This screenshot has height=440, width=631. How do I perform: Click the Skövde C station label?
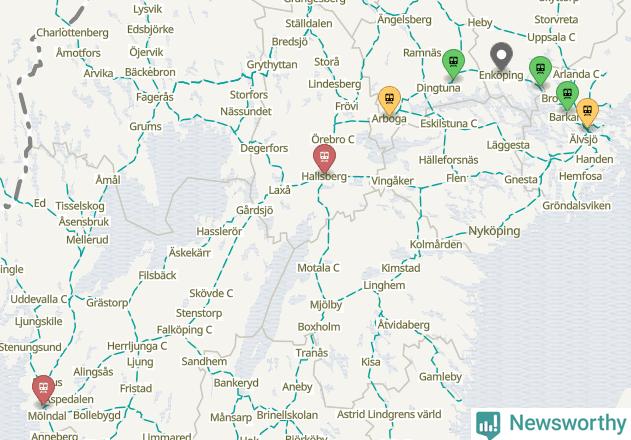coord(211,293)
